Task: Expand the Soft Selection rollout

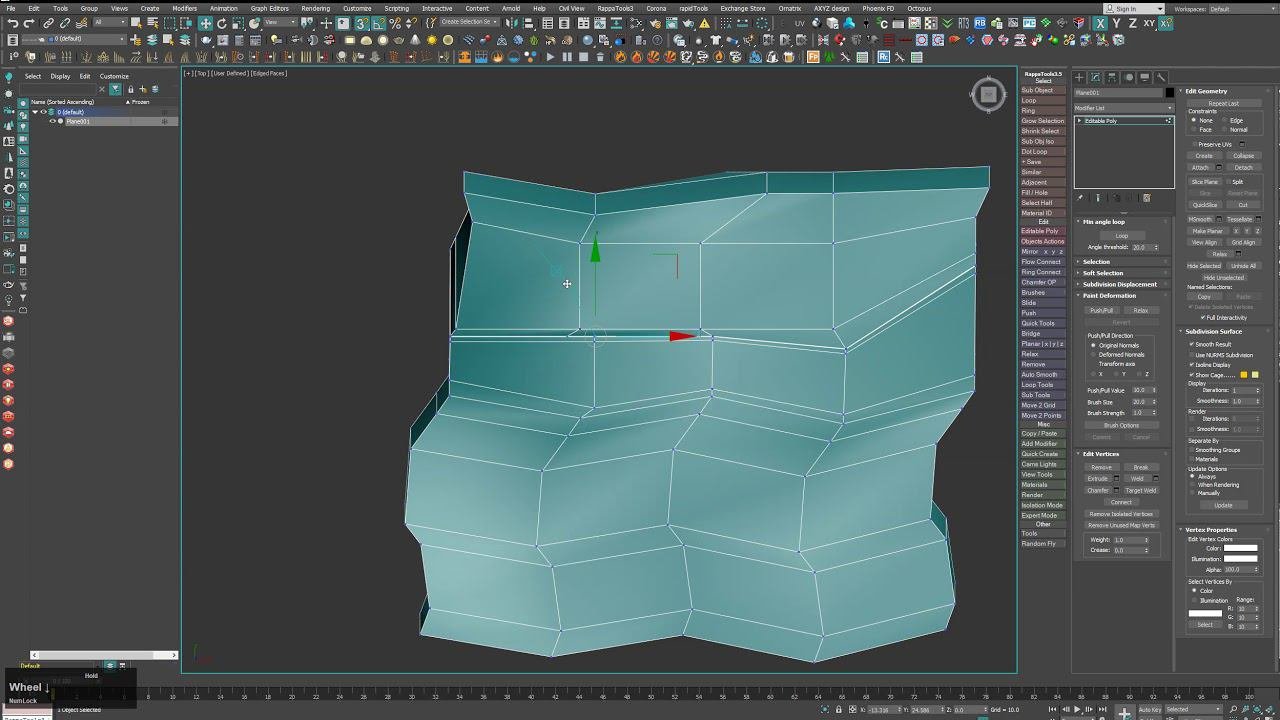Action: (x=1103, y=273)
